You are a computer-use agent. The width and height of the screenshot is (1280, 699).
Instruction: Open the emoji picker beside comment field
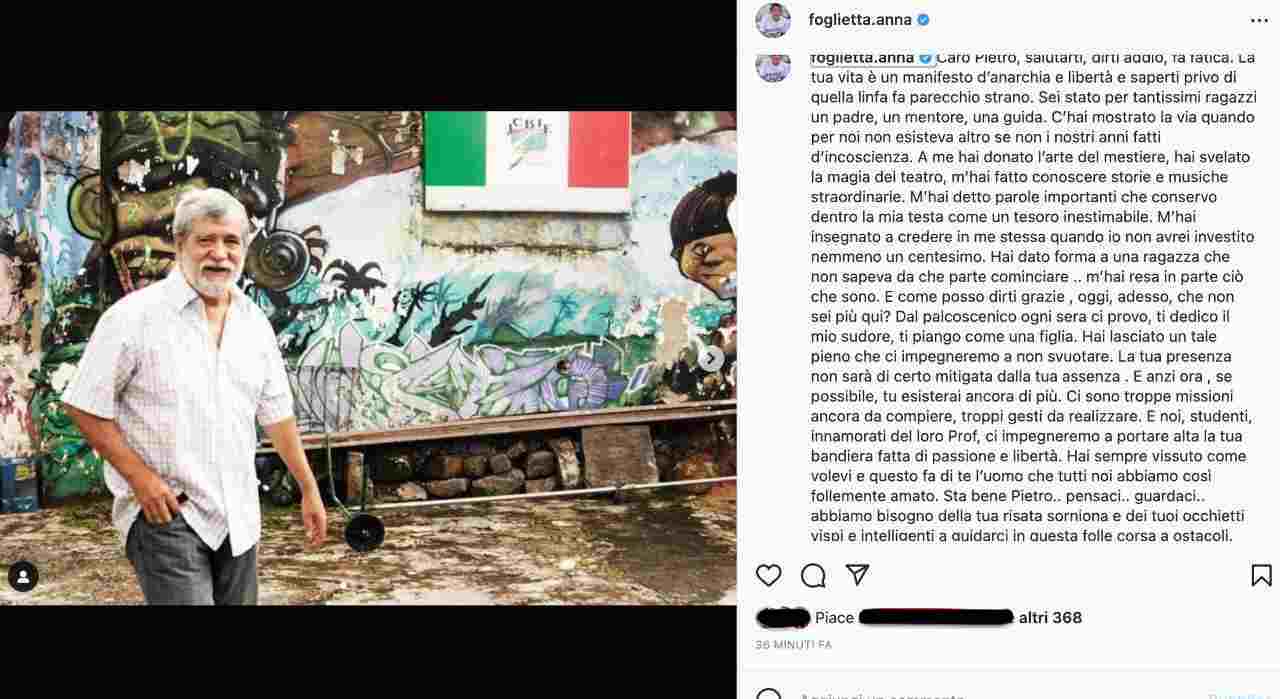tap(768, 695)
